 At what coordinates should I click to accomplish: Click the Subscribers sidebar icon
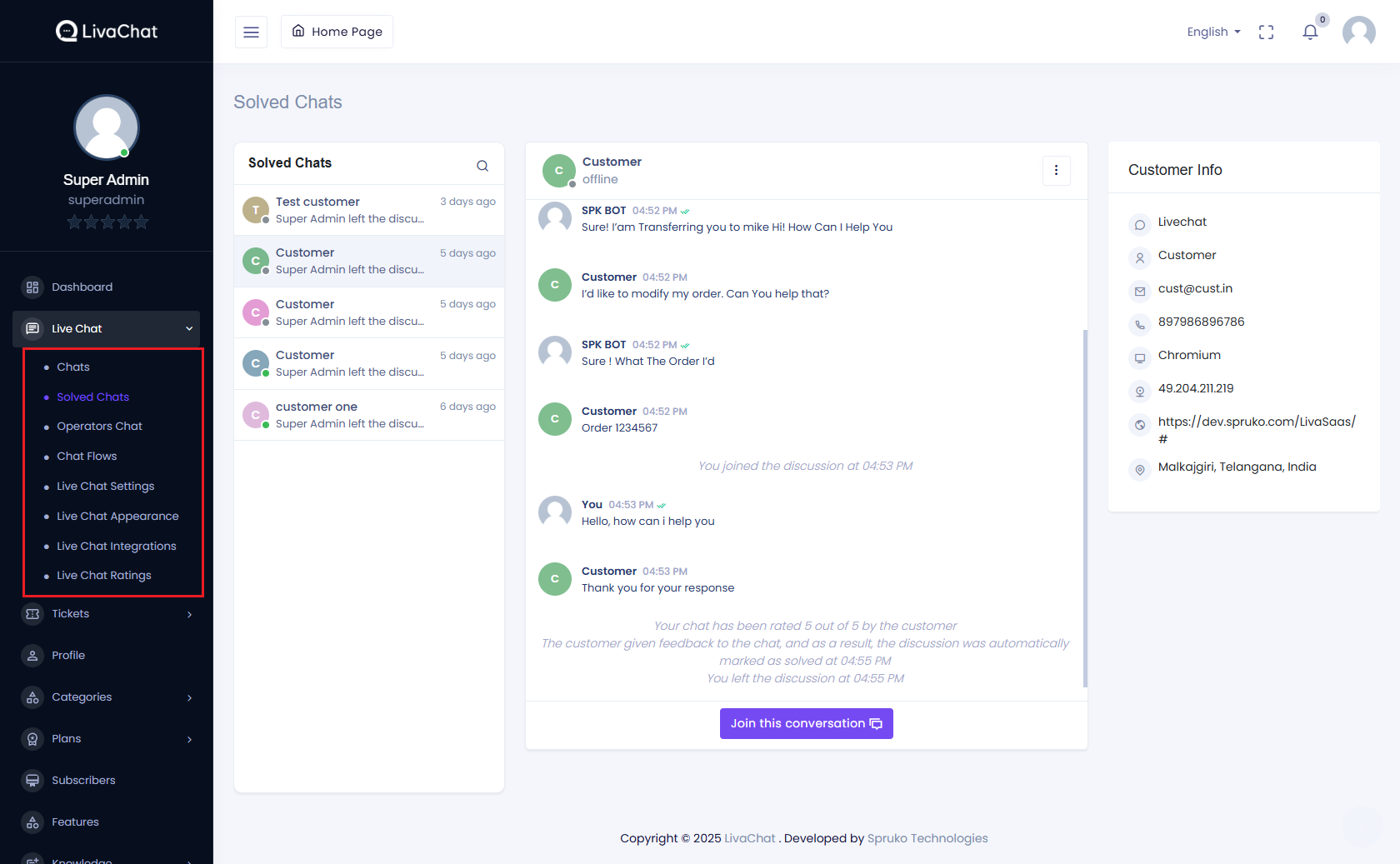tap(32, 781)
